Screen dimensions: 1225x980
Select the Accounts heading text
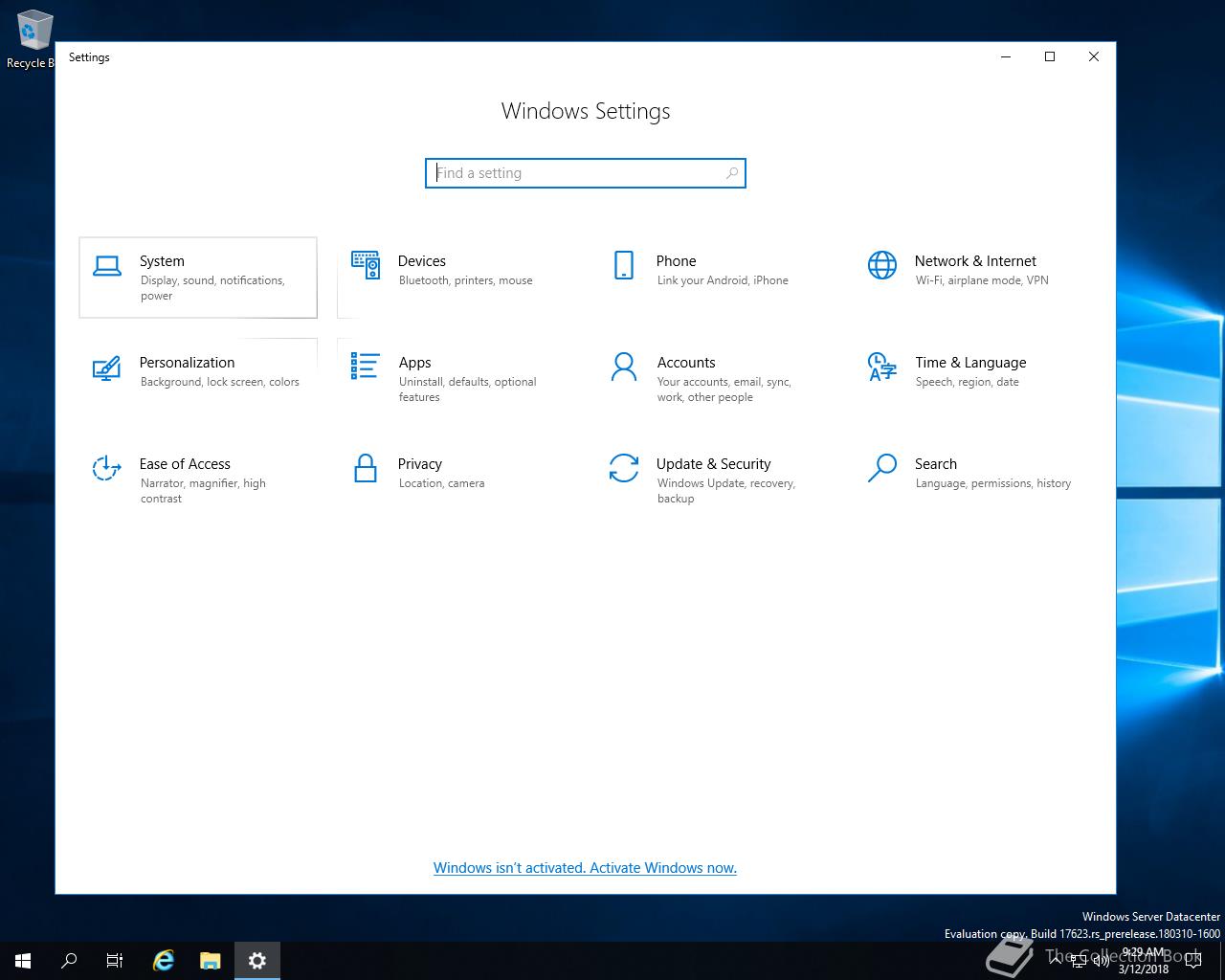(686, 363)
